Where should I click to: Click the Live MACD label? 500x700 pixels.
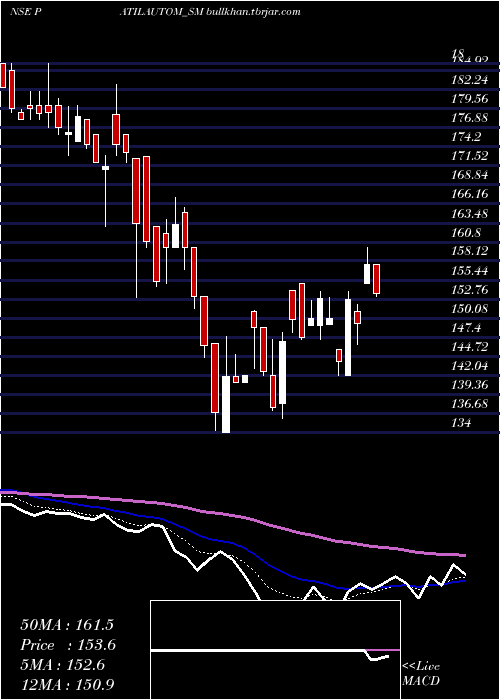coord(421,674)
